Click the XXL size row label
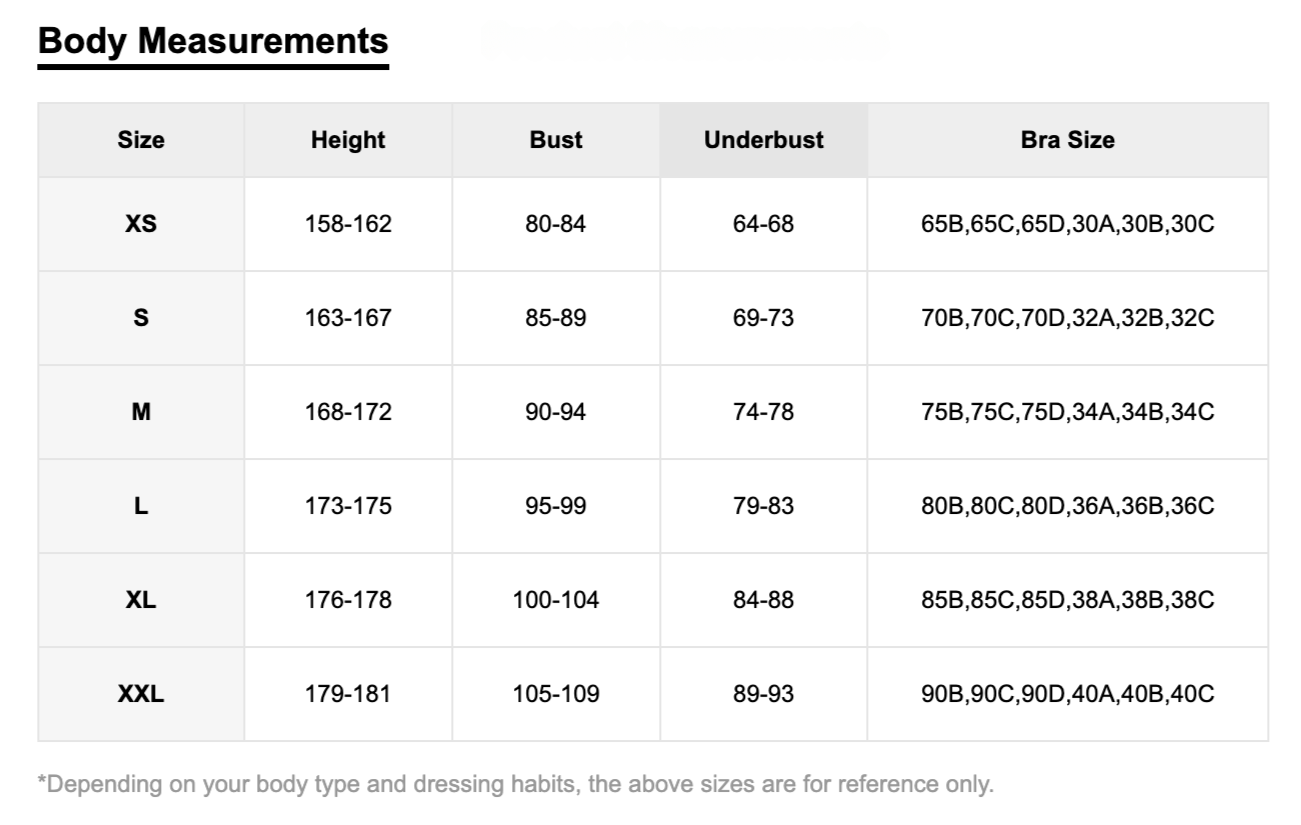Image resolution: width=1301 pixels, height=825 pixels. [x=141, y=694]
